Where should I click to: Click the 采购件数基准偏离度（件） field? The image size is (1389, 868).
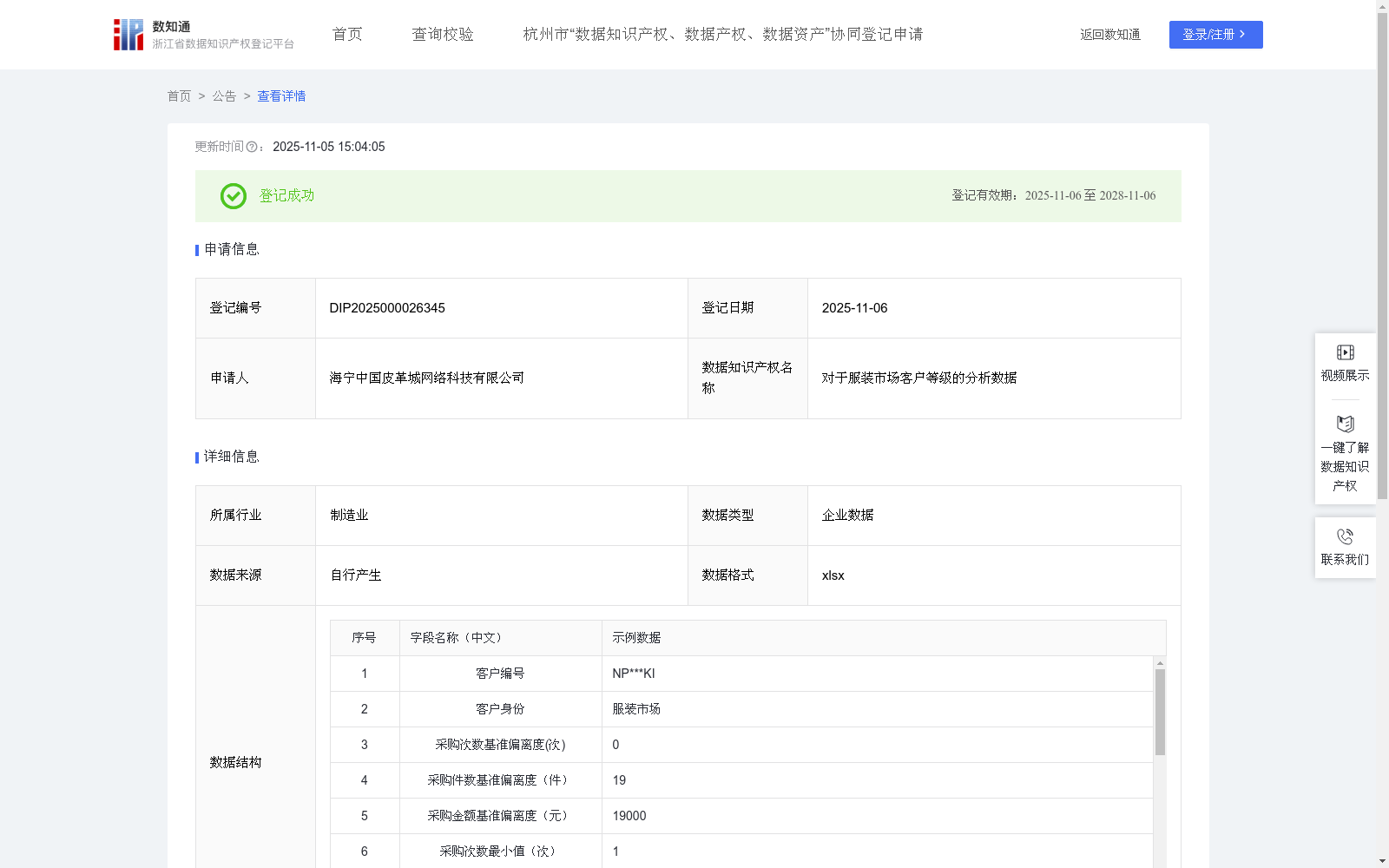pyautogui.click(x=500, y=780)
